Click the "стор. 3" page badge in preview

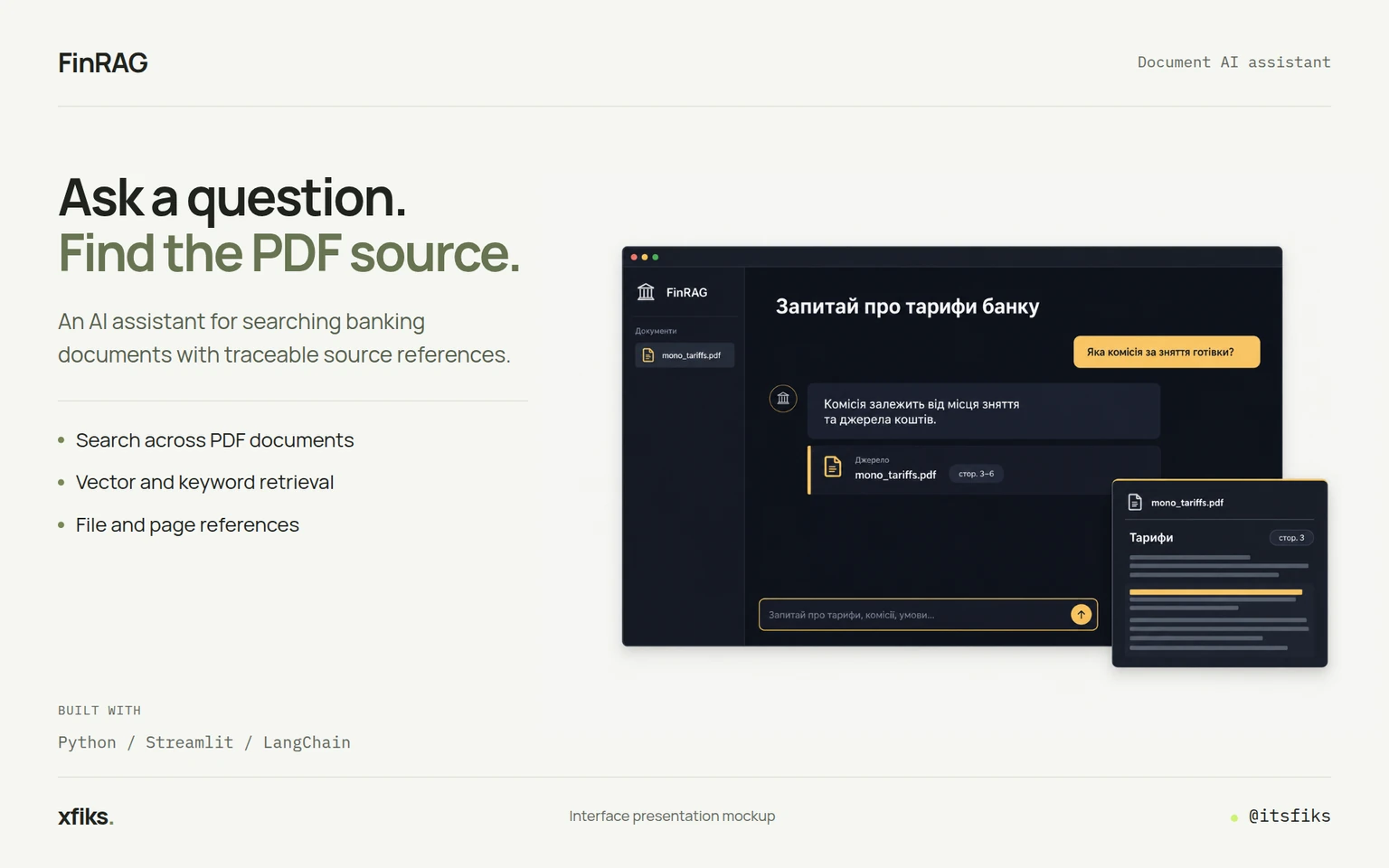[x=1291, y=538]
